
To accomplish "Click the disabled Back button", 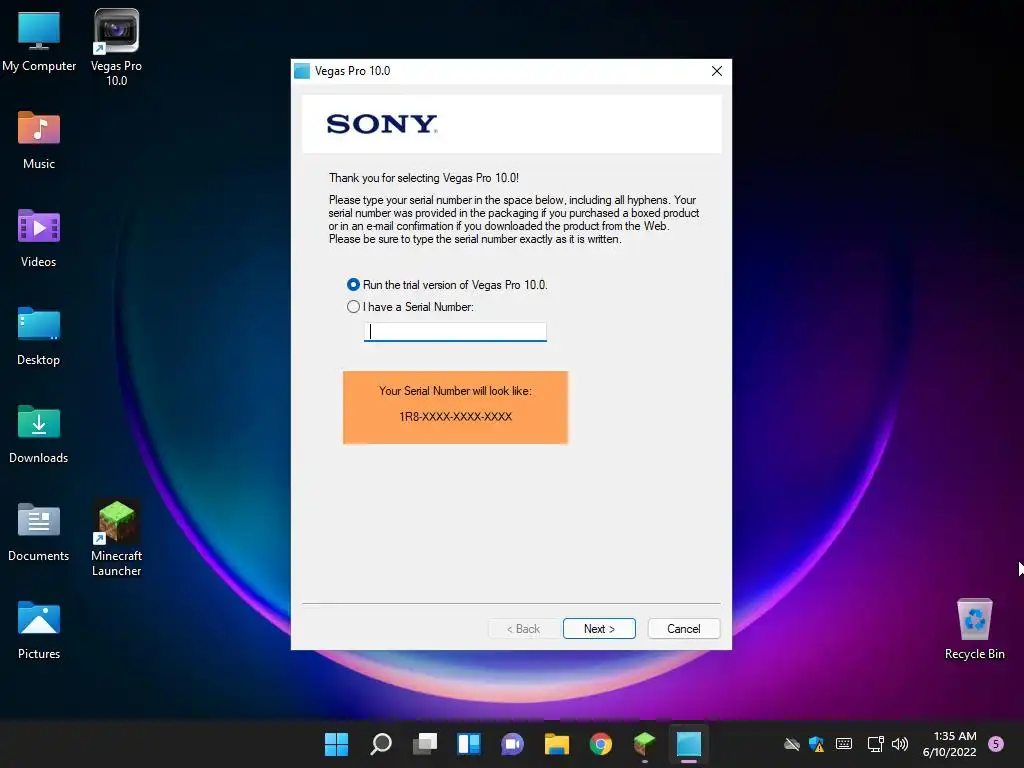I will [x=524, y=628].
